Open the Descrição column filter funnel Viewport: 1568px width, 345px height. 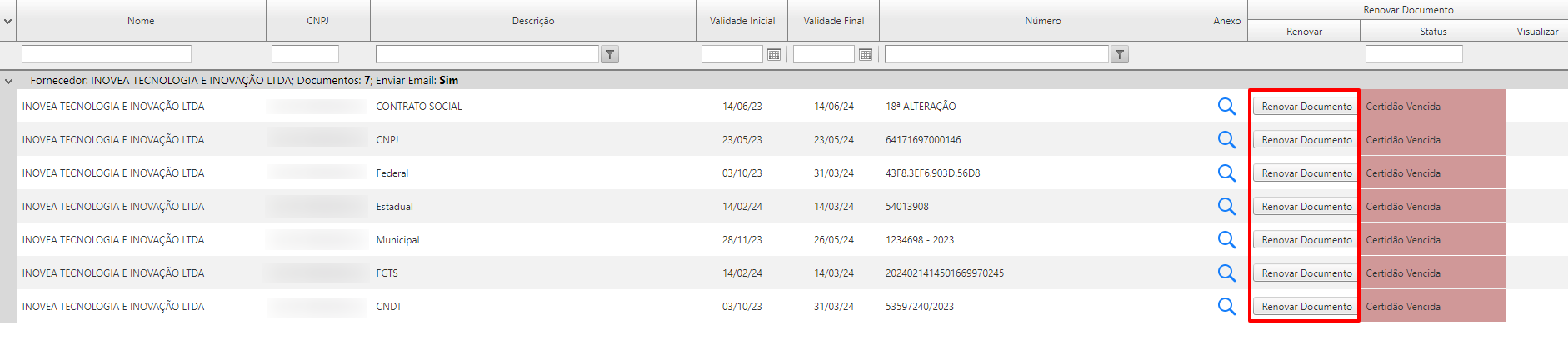point(610,55)
